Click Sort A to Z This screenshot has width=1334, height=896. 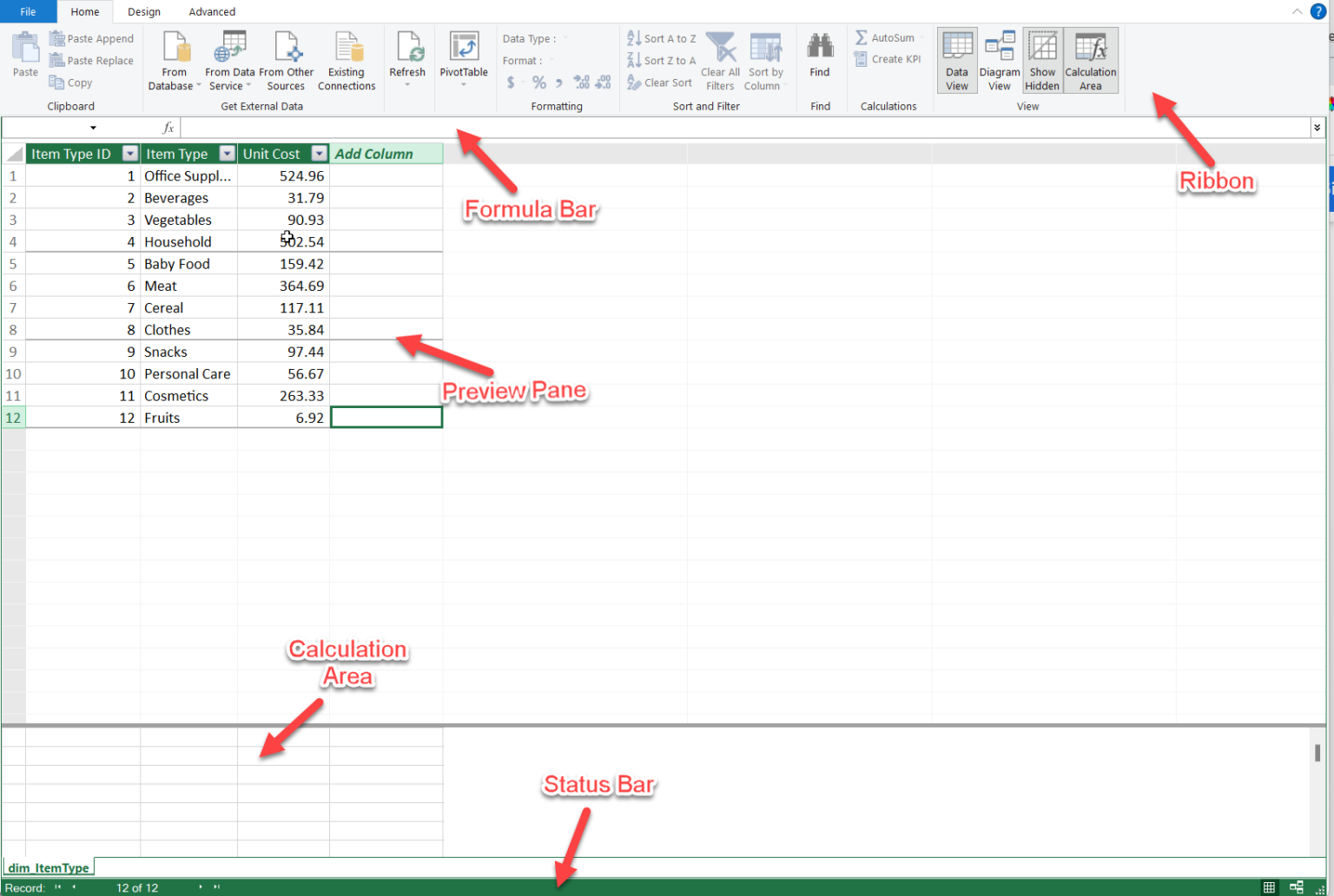(661, 37)
